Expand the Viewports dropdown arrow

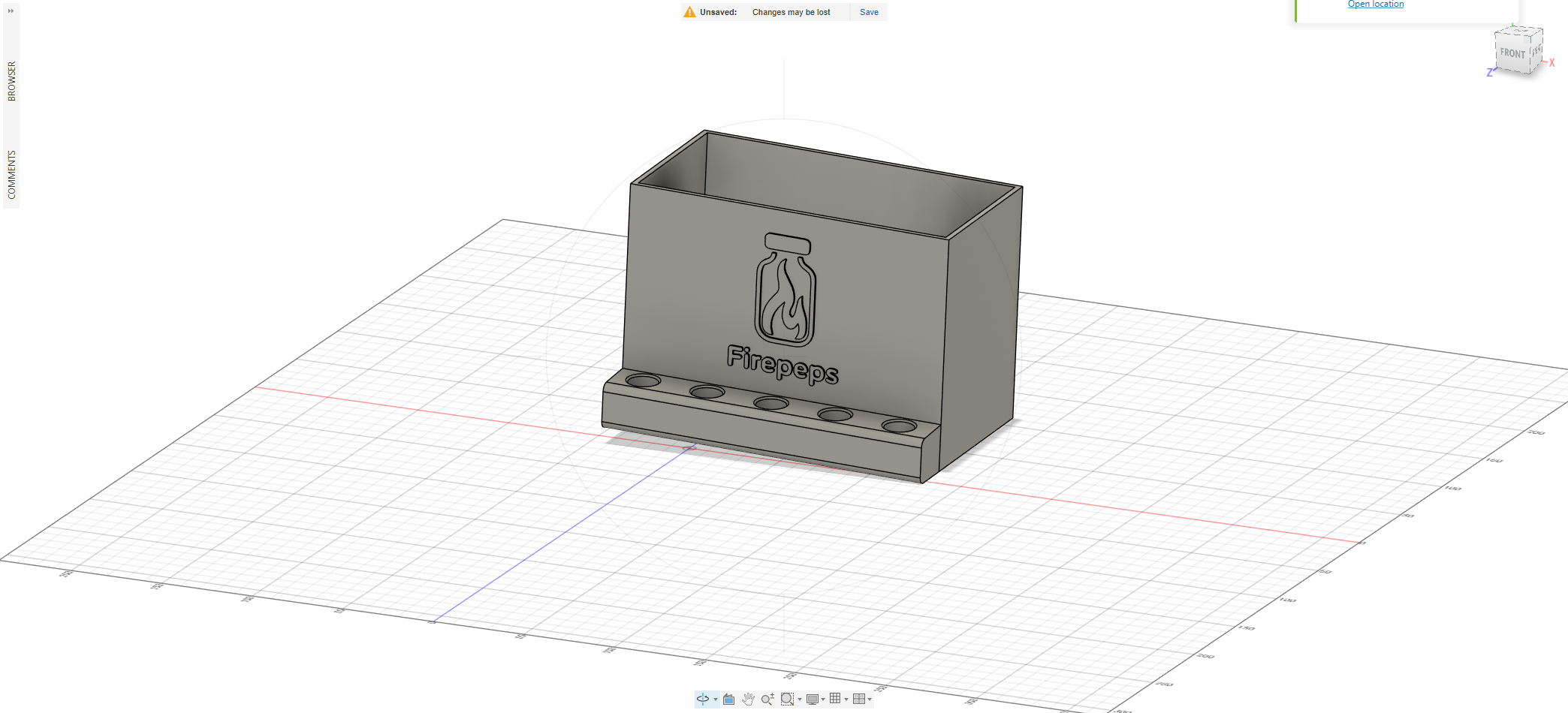point(870,699)
